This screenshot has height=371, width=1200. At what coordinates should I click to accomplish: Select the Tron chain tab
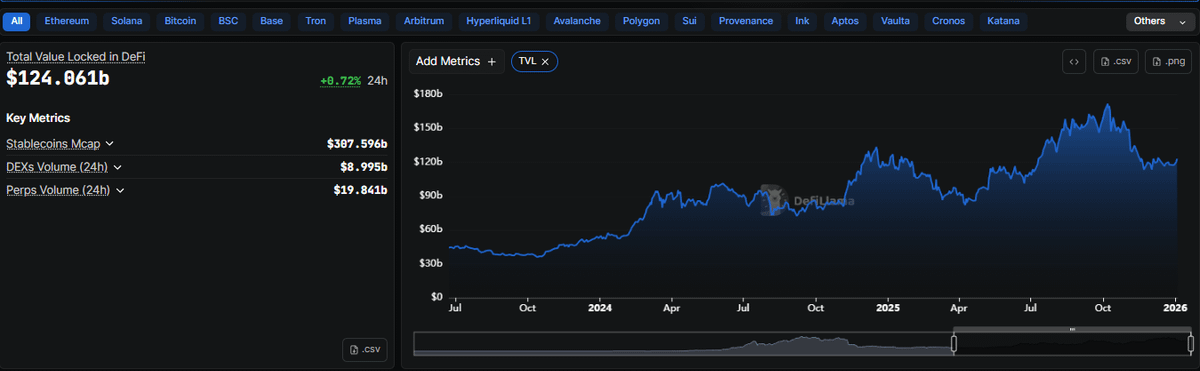[x=315, y=21]
